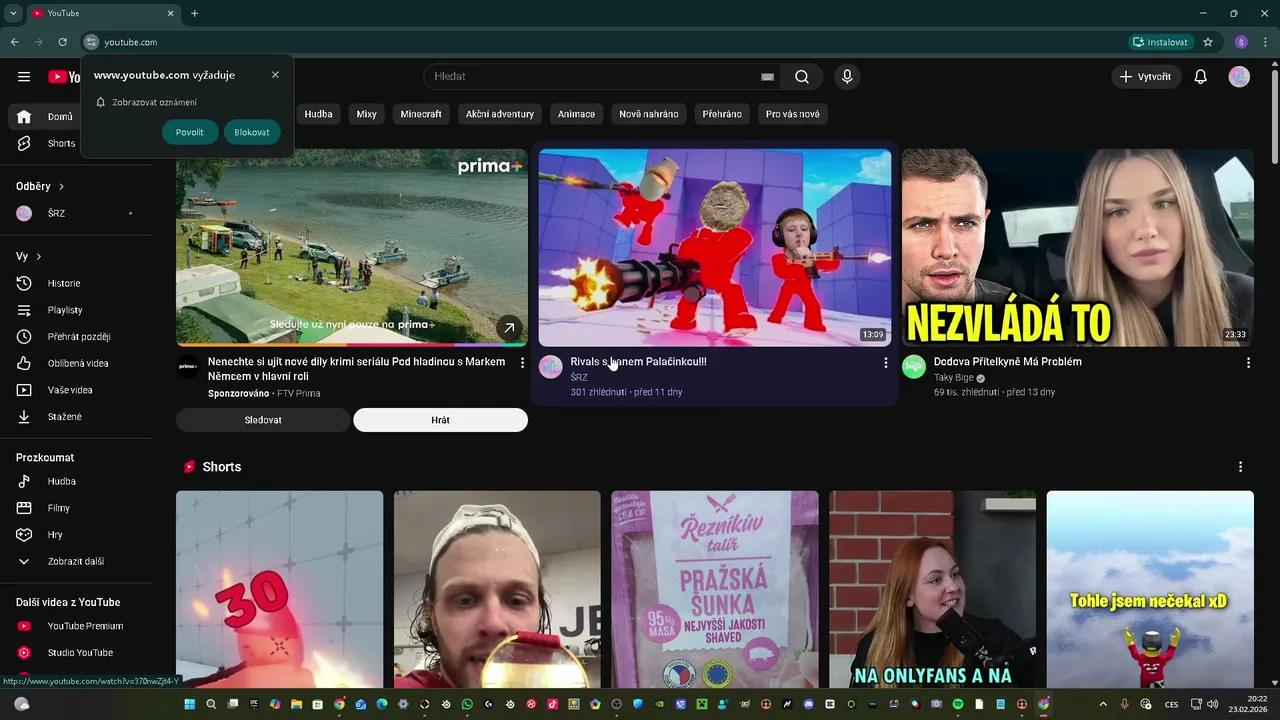
Task: Click the external link arrow on the Prima ad
Action: tap(509, 328)
